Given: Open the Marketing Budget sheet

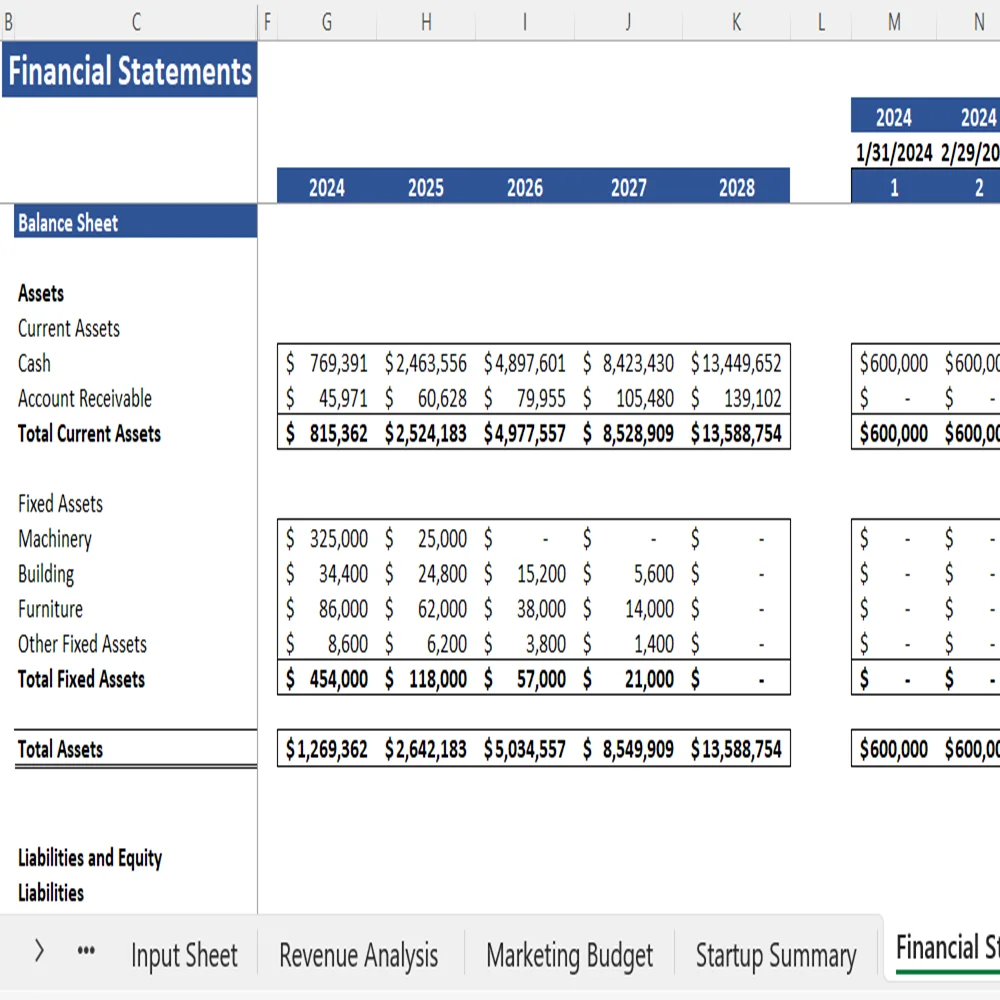Looking at the screenshot, I should [570, 955].
